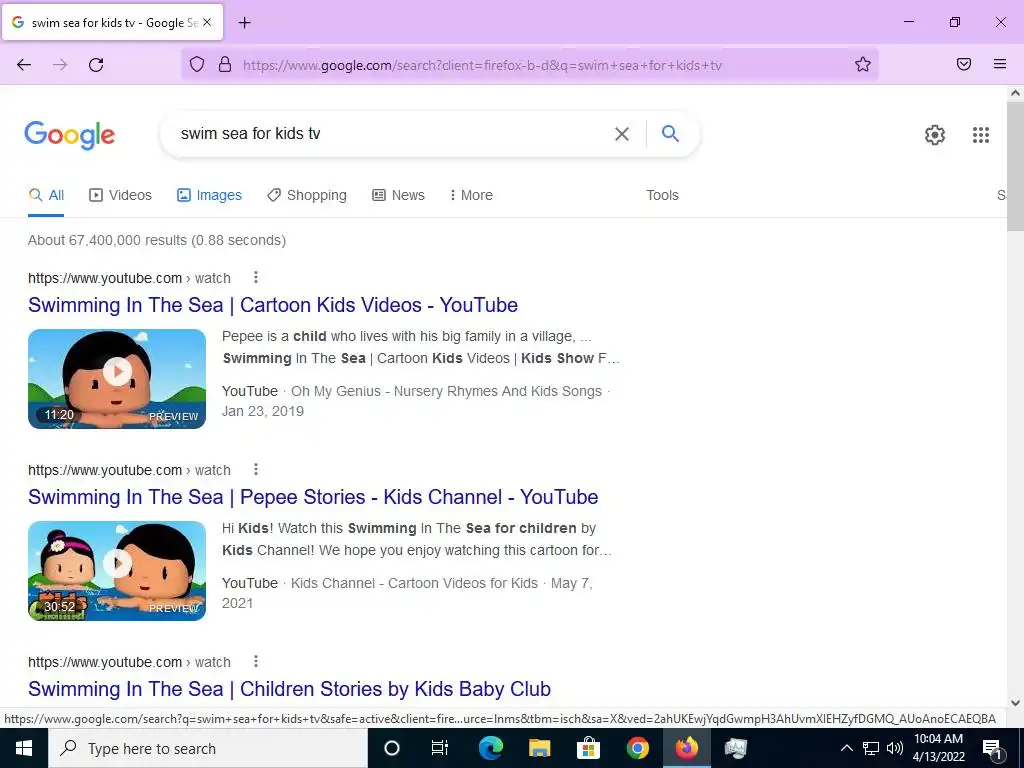Show hidden system tray icons
This screenshot has width=1024, height=768.
pyautogui.click(x=846, y=748)
